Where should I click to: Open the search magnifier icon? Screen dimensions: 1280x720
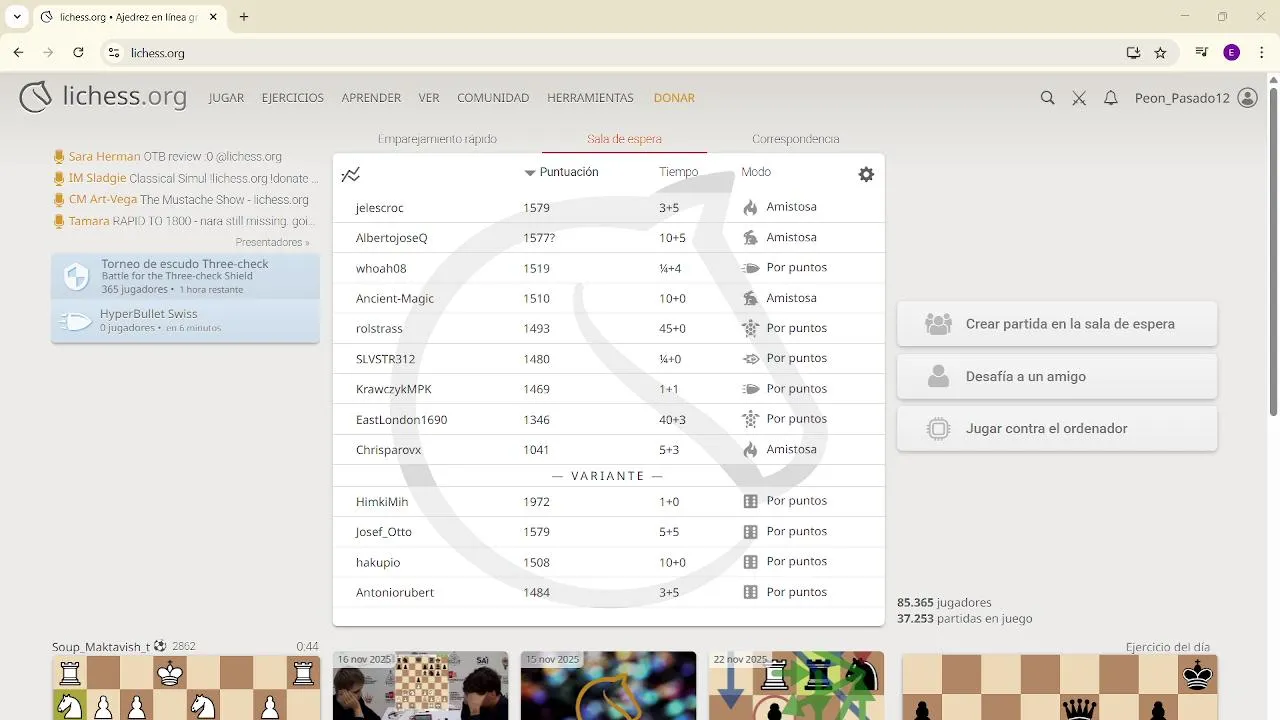click(x=1047, y=98)
